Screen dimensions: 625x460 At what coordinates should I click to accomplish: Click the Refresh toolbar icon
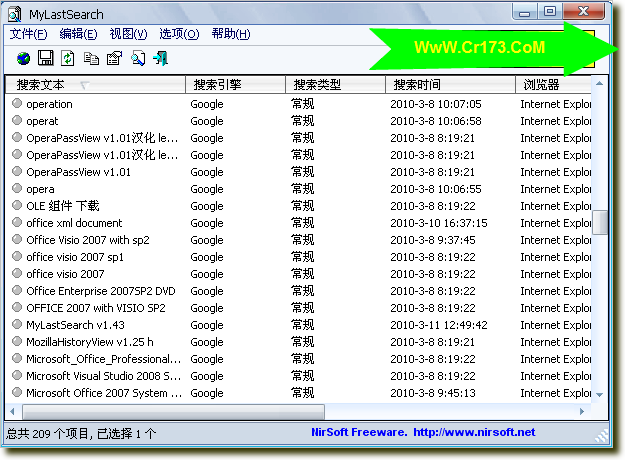pyautogui.click(x=68, y=58)
